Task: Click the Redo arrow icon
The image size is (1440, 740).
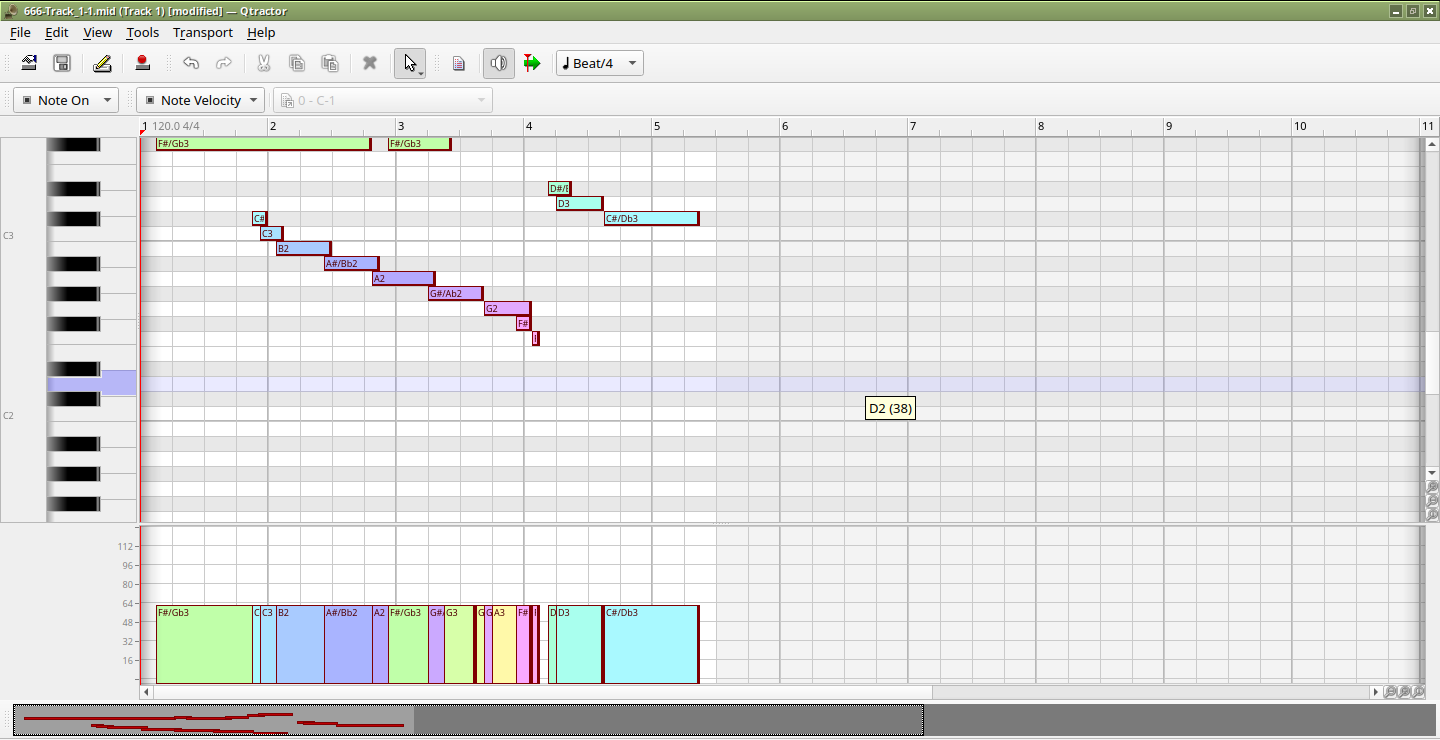Action: coord(224,63)
